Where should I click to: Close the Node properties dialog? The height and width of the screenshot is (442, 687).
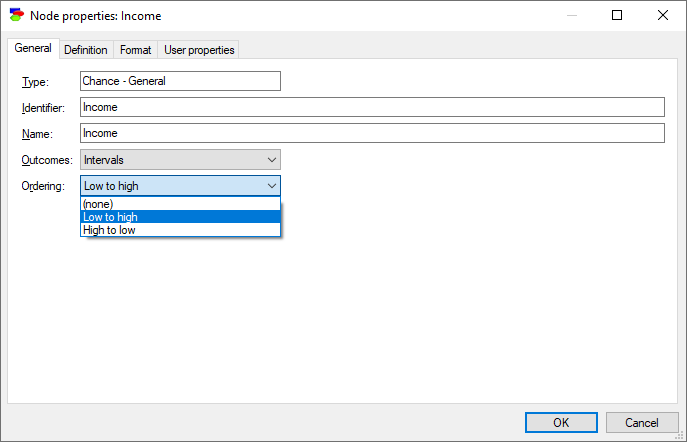[x=662, y=15]
